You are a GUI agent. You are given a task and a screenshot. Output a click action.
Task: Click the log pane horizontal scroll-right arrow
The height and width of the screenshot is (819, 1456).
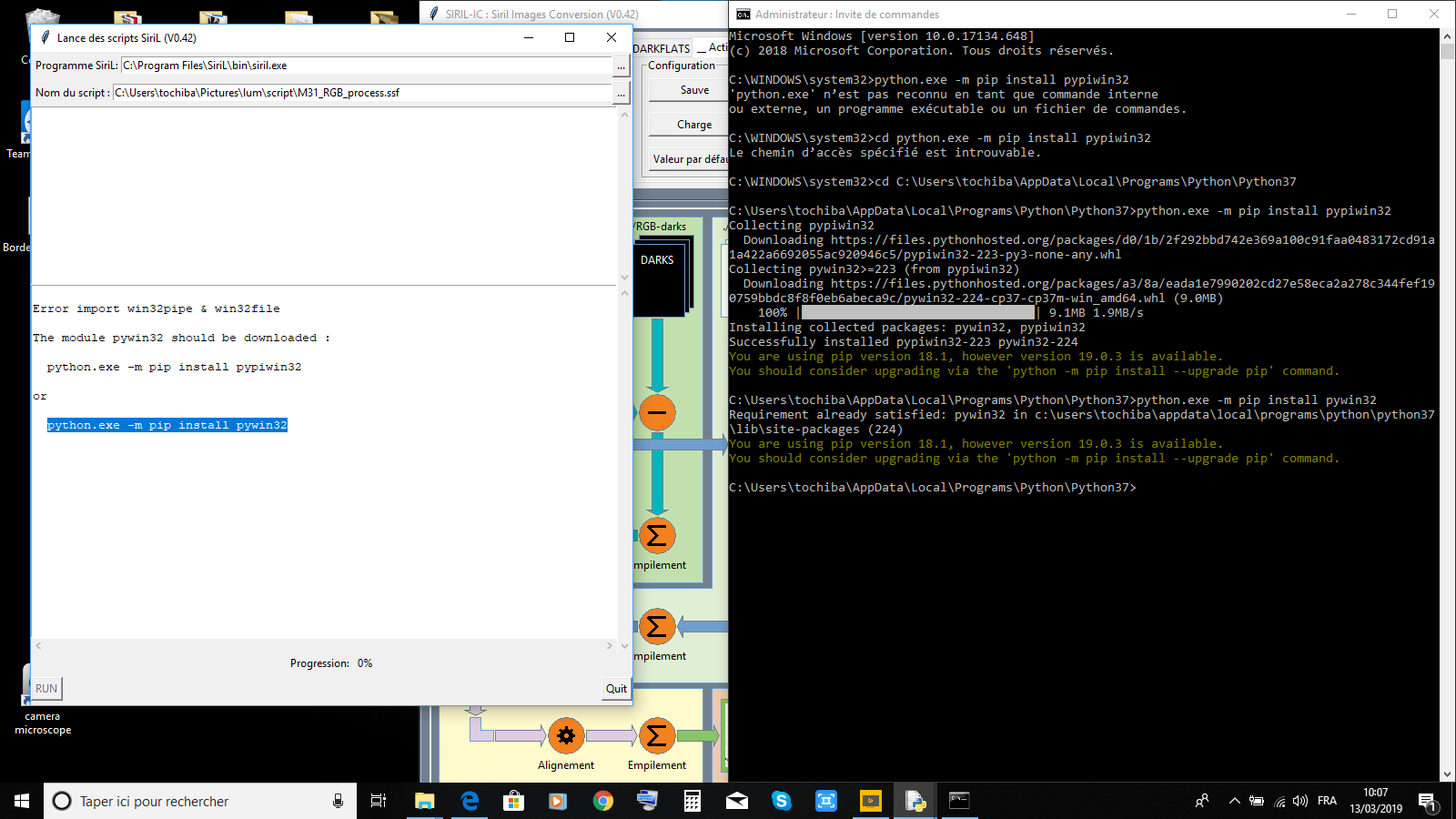(x=610, y=645)
